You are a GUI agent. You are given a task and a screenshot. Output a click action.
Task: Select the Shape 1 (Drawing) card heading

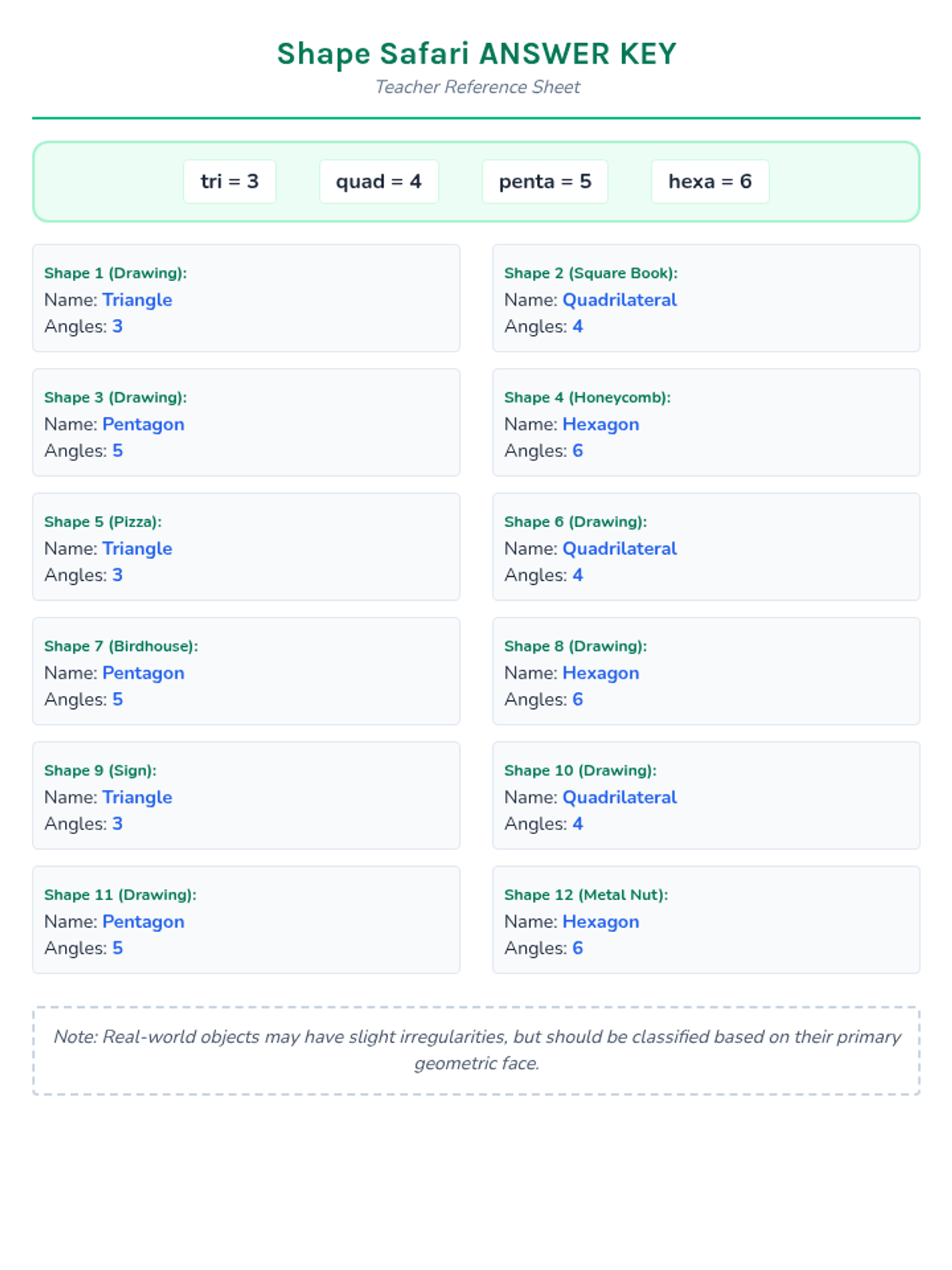pyautogui.click(x=115, y=273)
